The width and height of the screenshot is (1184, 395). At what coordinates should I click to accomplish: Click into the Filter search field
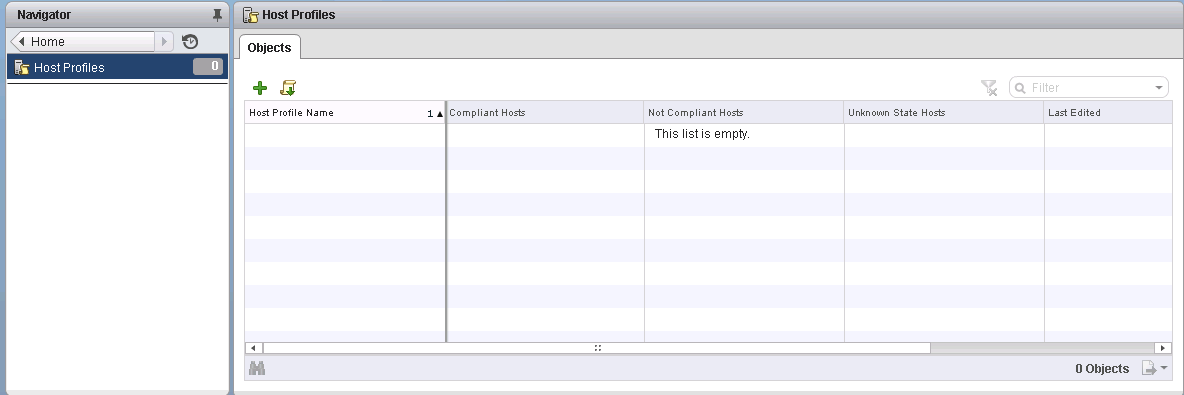(1089, 88)
